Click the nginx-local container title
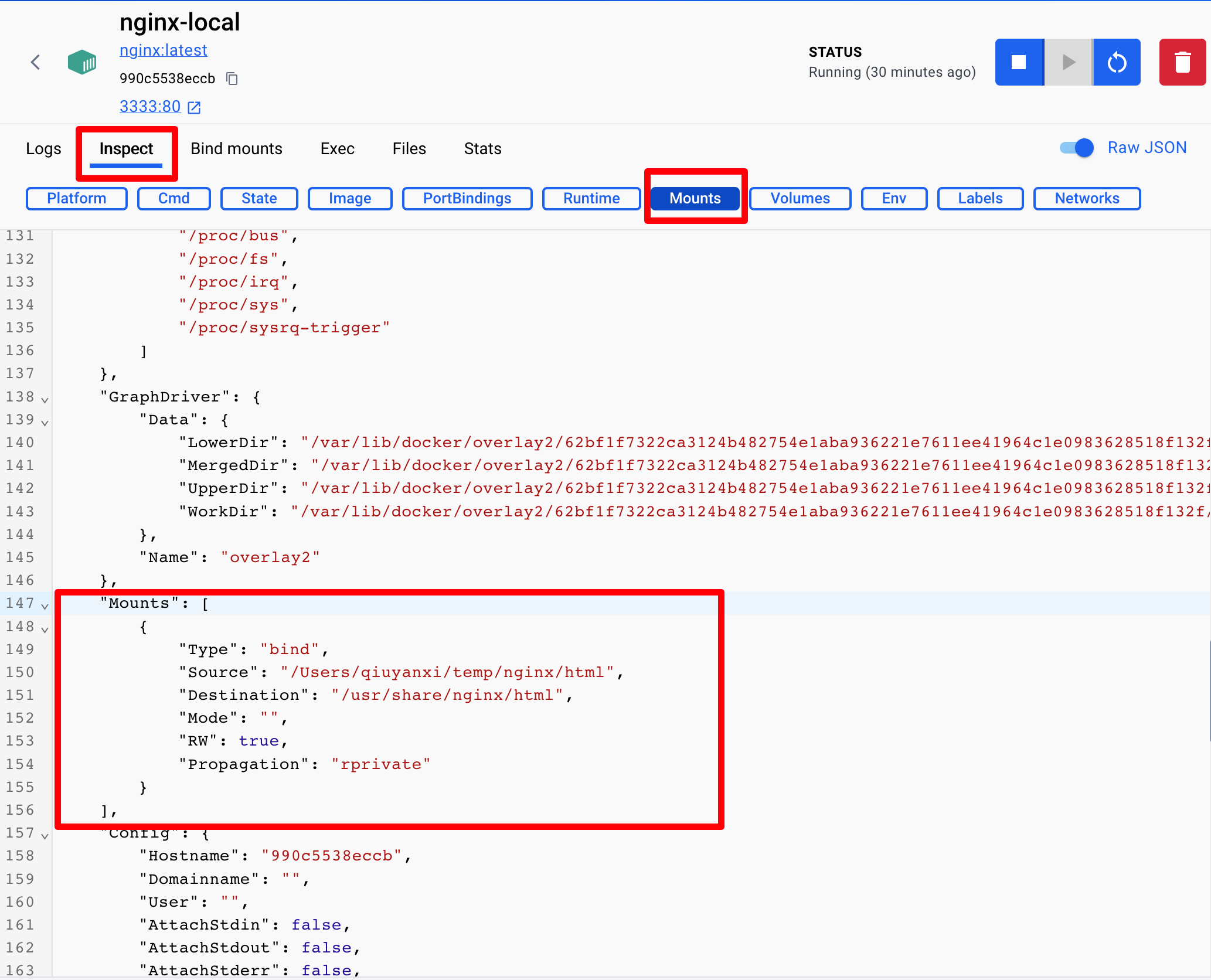The height and width of the screenshot is (980, 1211). 180,22
